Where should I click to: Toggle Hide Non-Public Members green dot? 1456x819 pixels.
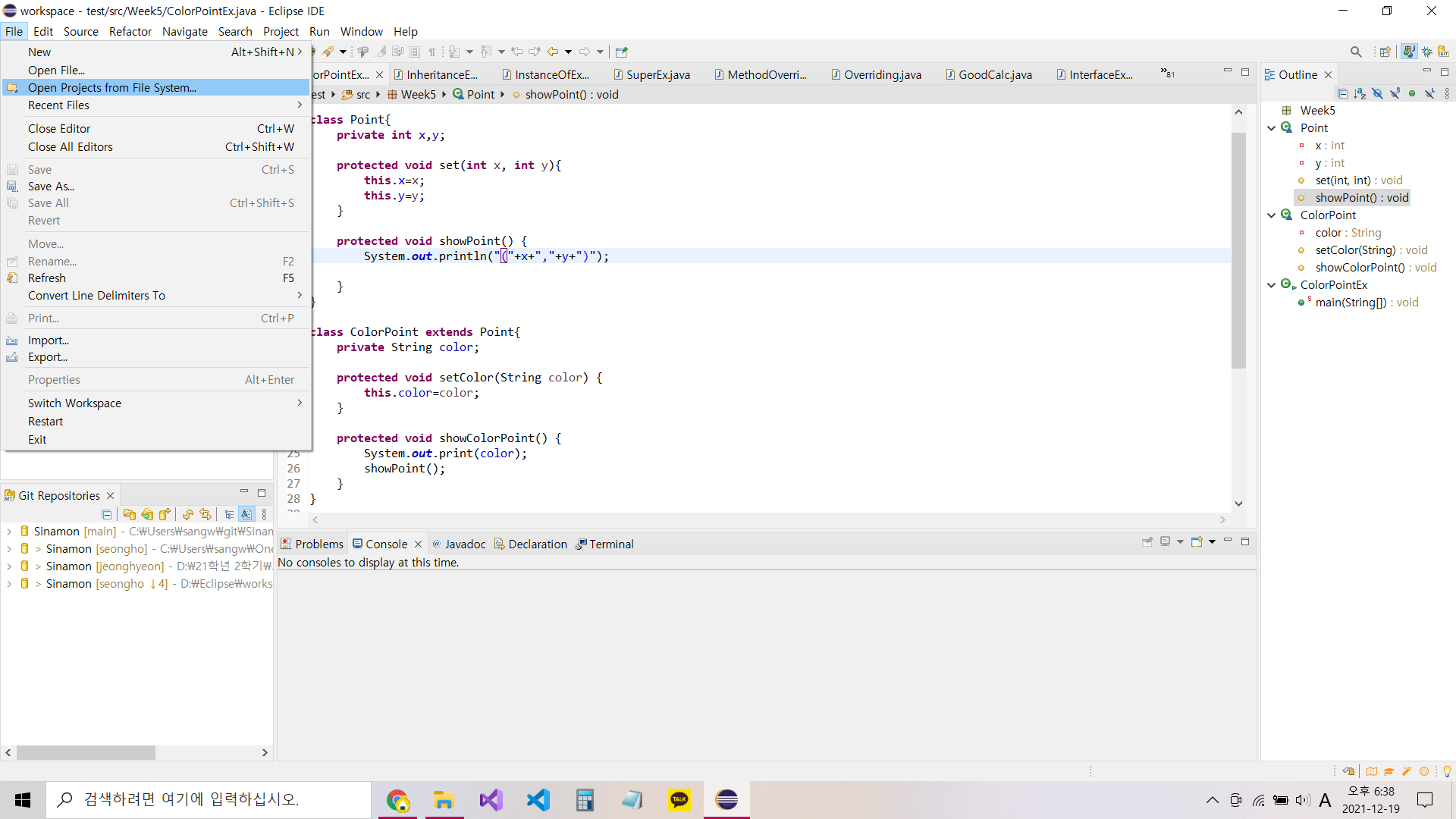(x=1412, y=93)
